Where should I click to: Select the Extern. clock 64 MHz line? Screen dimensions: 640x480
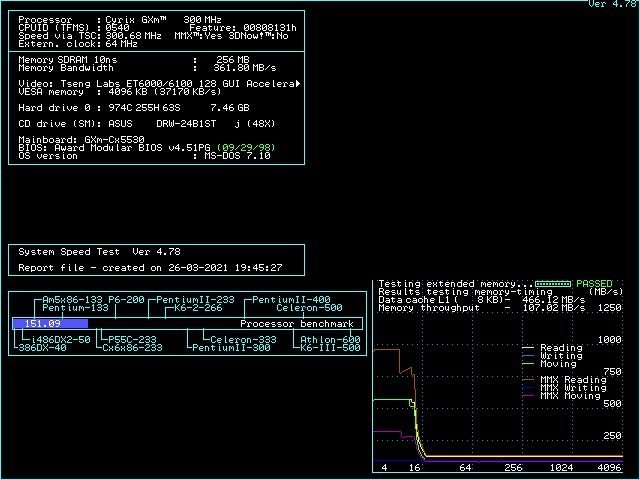[x=78, y=44]
